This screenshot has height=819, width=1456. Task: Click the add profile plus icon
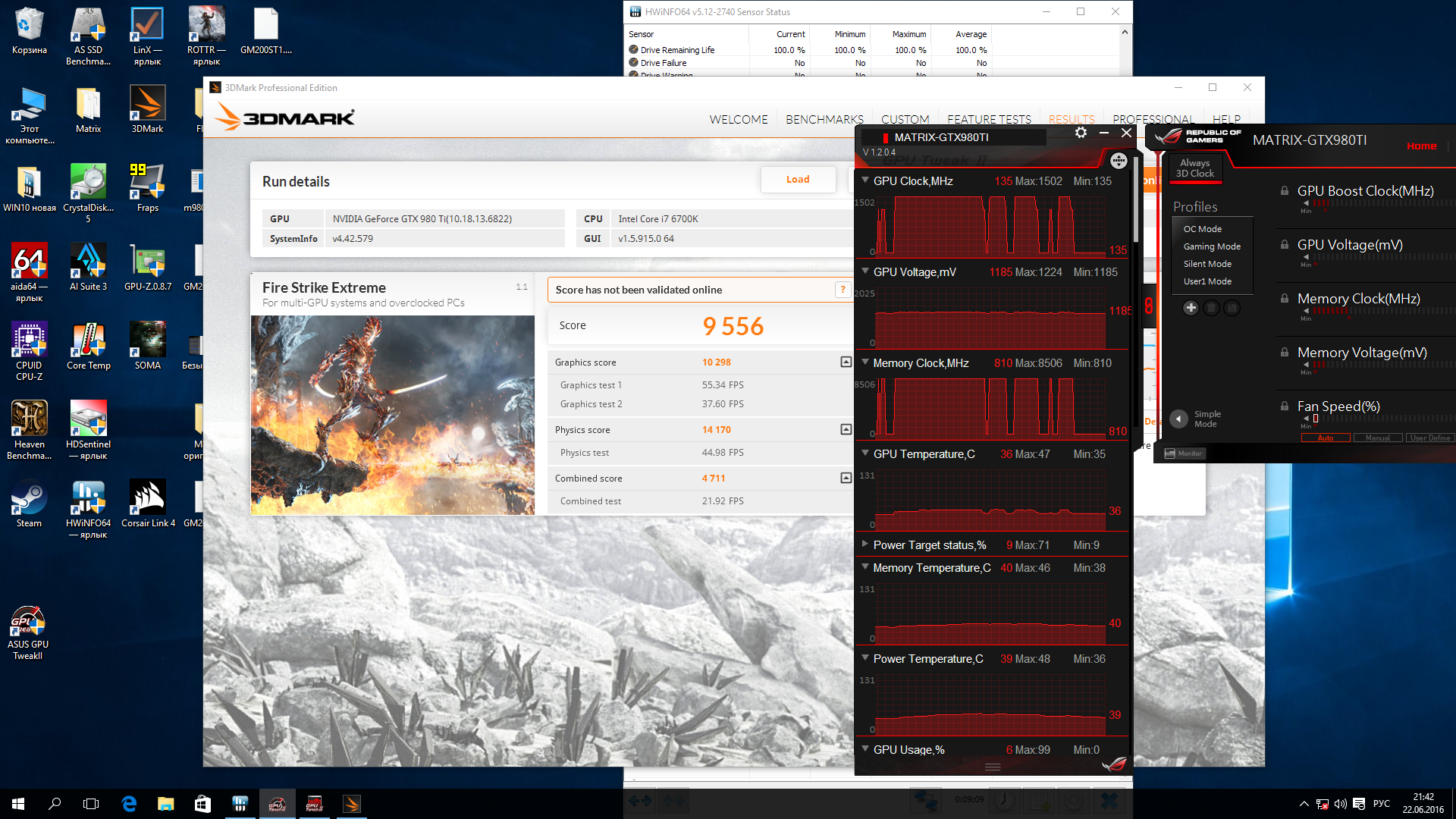[x=1191, y=308]
